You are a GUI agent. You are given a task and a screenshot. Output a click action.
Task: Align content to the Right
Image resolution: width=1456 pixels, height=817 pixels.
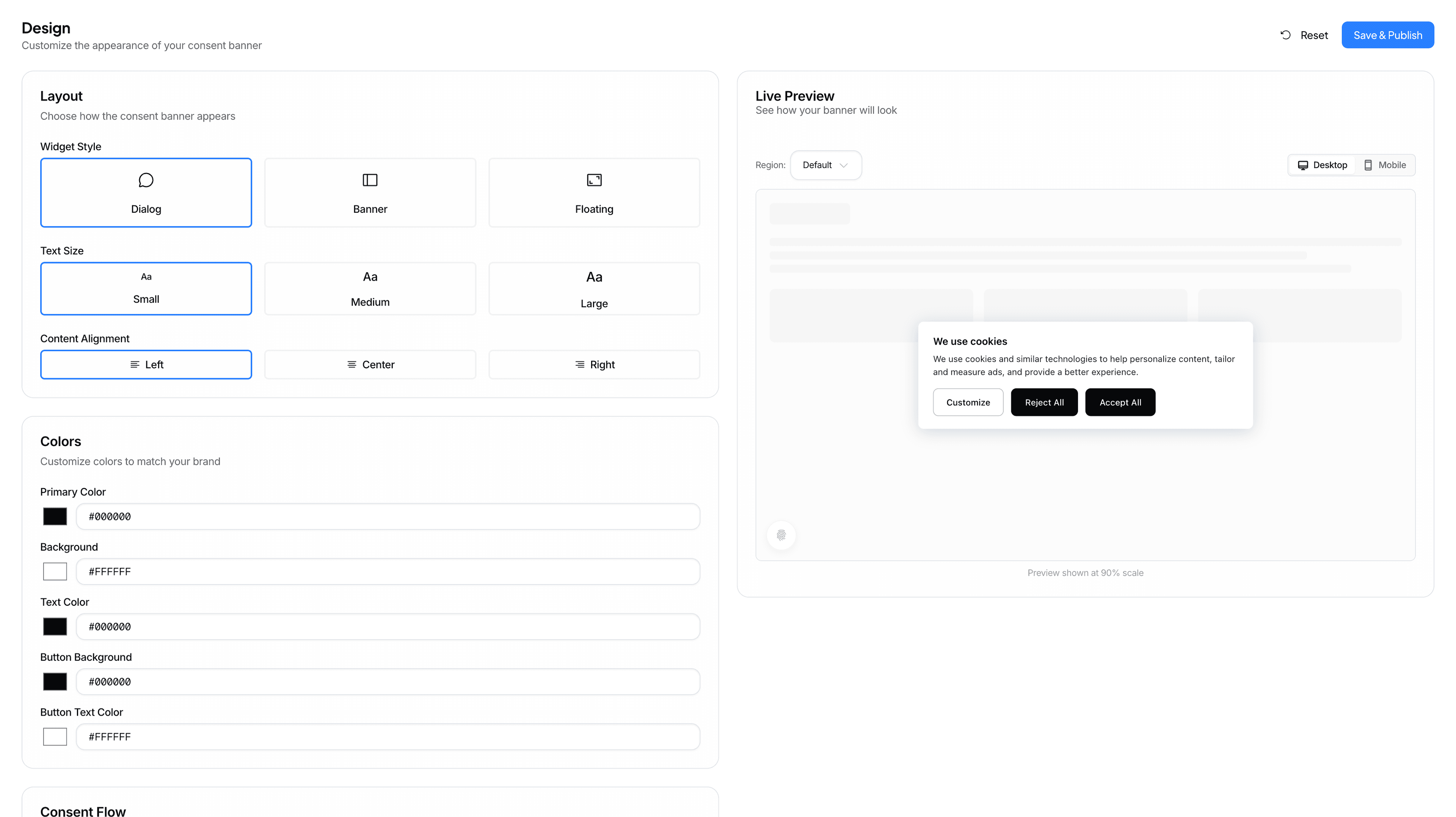click(594, 365)
